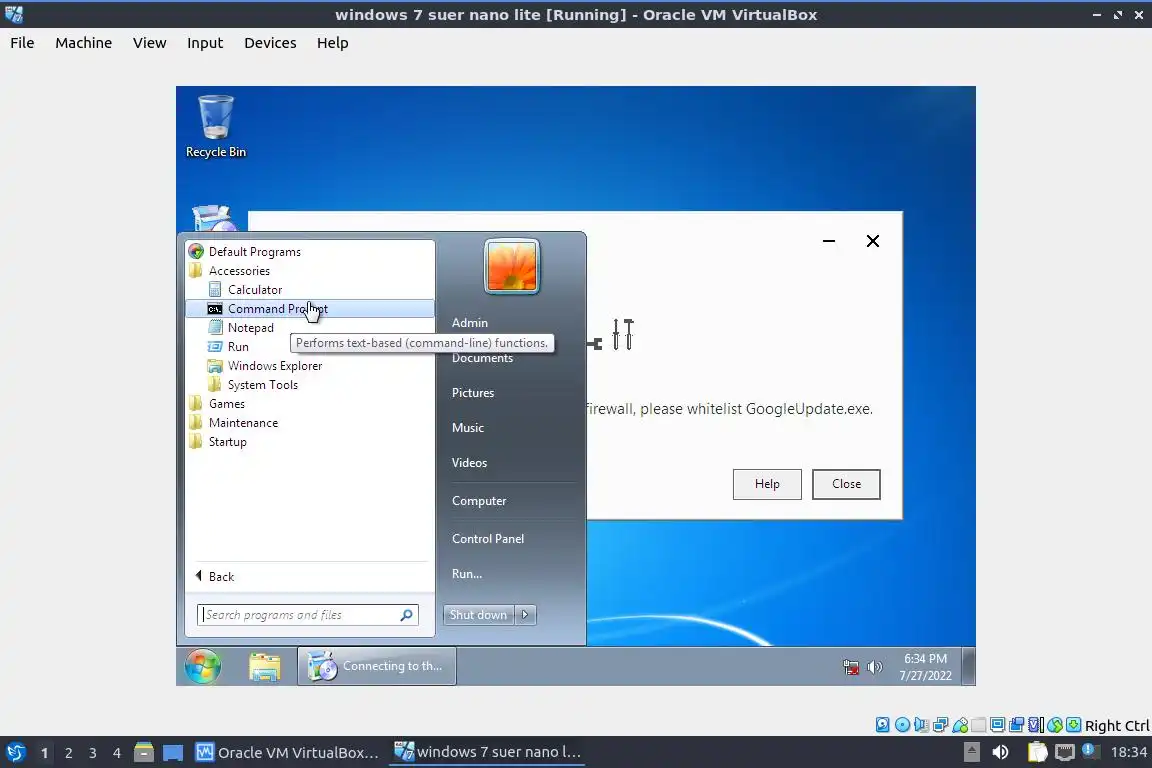The width and height of the screenshot is (1152, 768).
Task: Click the guest network tray icon
Action: tap(851, 667)
